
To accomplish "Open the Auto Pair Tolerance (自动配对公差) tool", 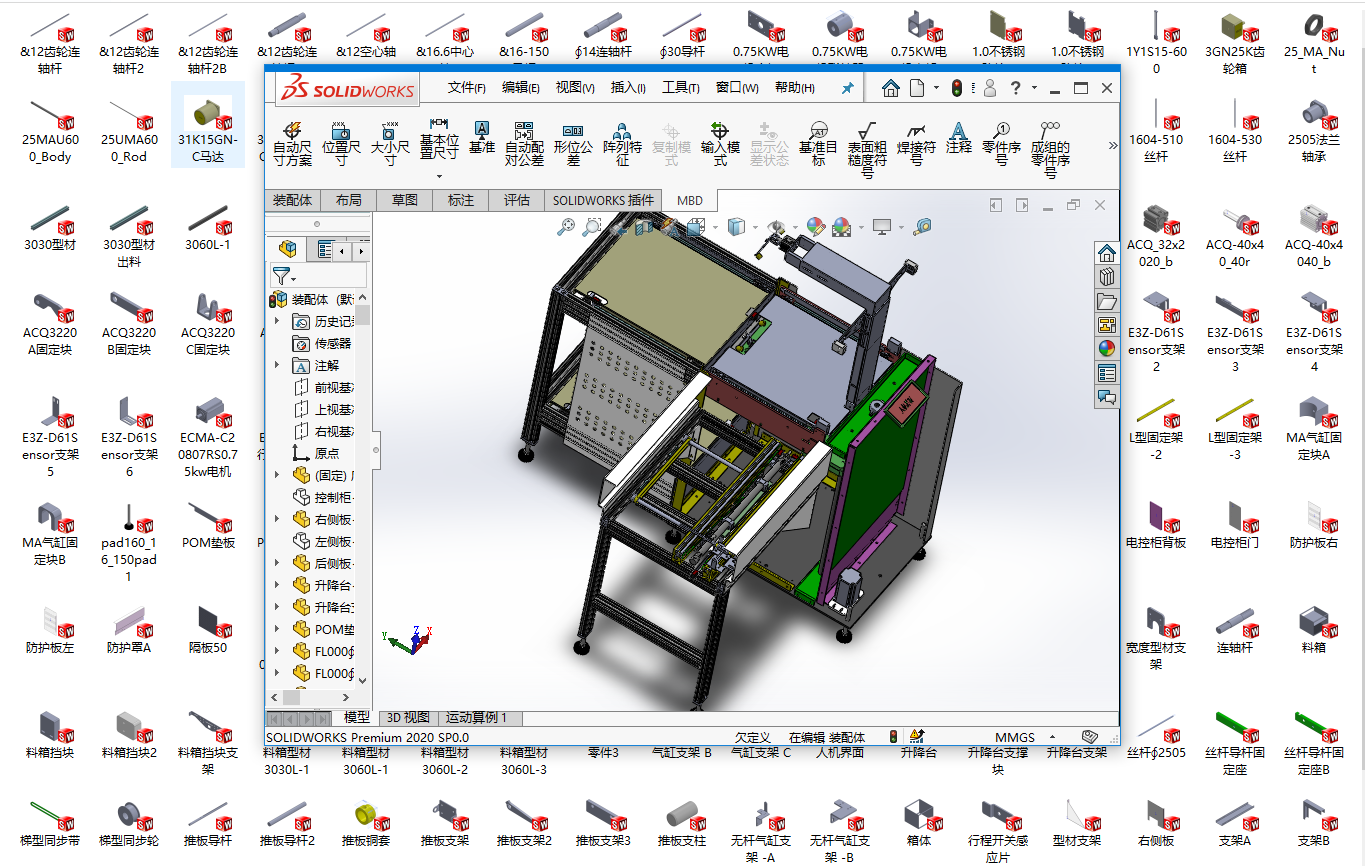I will click(x=524, y=143).
